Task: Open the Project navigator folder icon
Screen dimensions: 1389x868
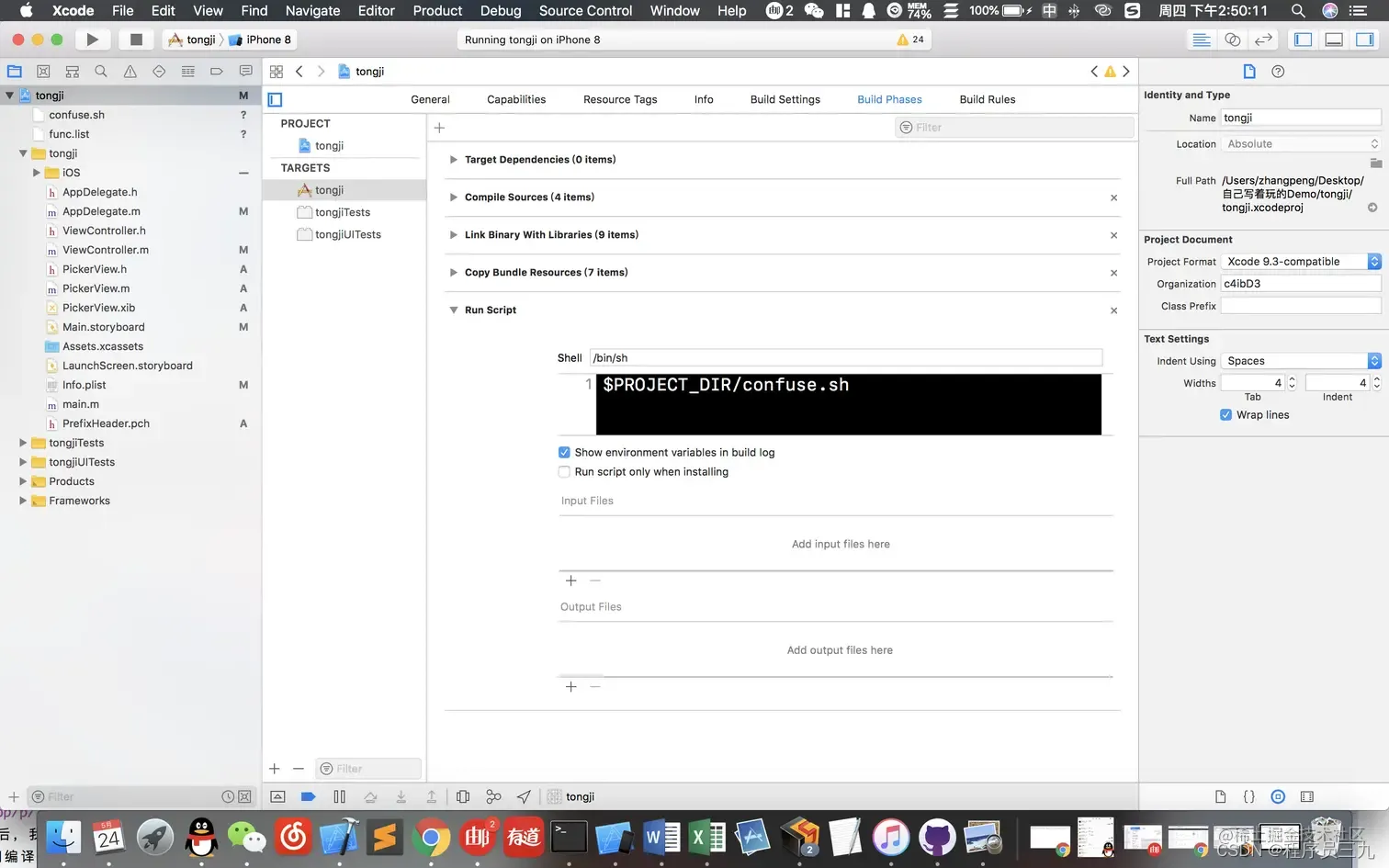Action: (x=15, y=72)
